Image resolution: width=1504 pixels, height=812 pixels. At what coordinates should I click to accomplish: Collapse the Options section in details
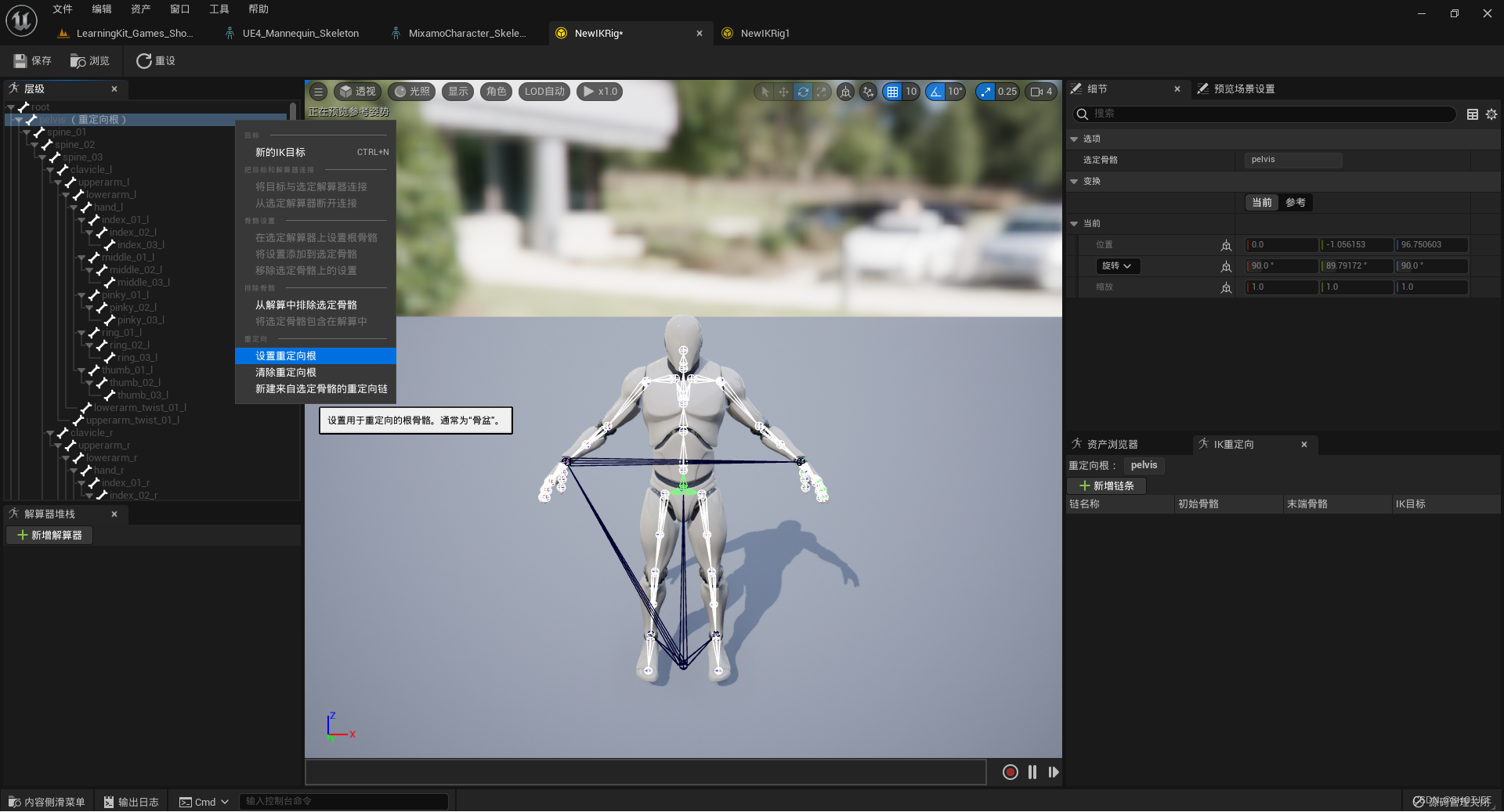tap(1074, 139)
